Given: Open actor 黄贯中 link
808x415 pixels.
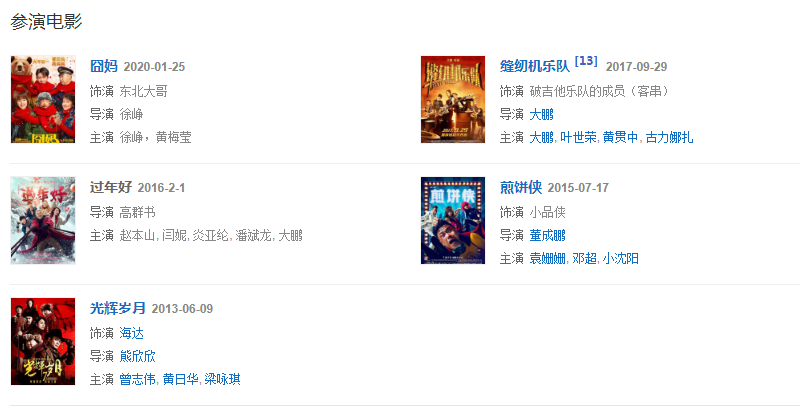Looking at the screenshot, I should [621, 138].
